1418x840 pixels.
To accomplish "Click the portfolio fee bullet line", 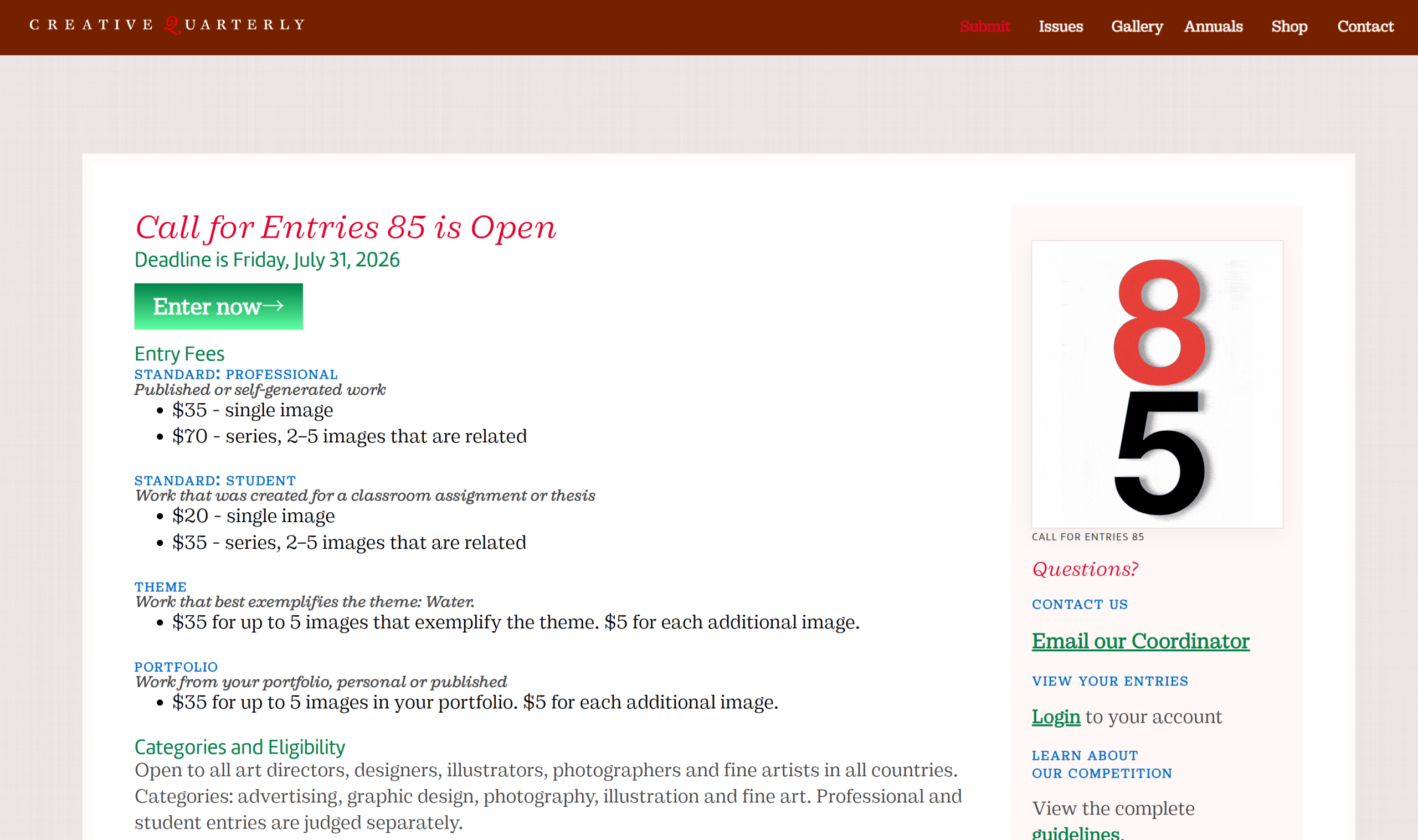I will (475, 702).
